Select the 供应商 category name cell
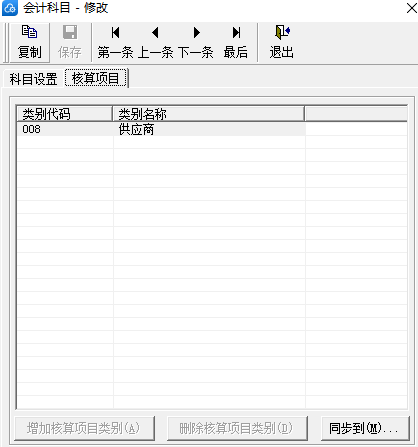 coord(209,129)
